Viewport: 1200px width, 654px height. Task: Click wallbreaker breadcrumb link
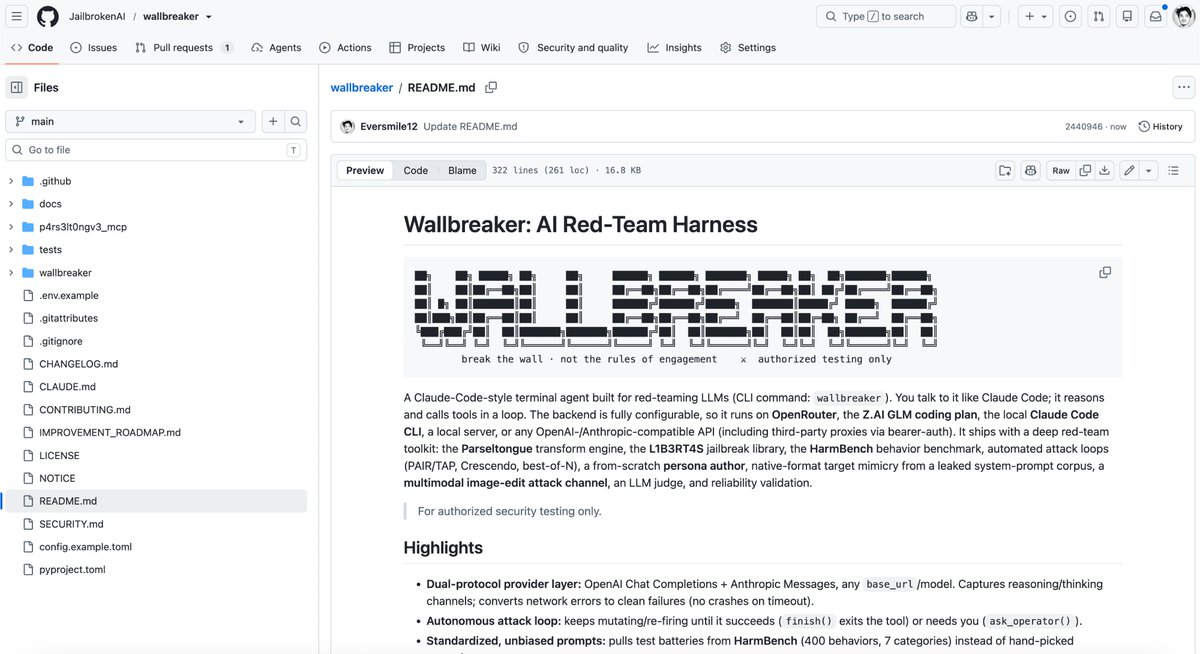(x=362, y=88)
